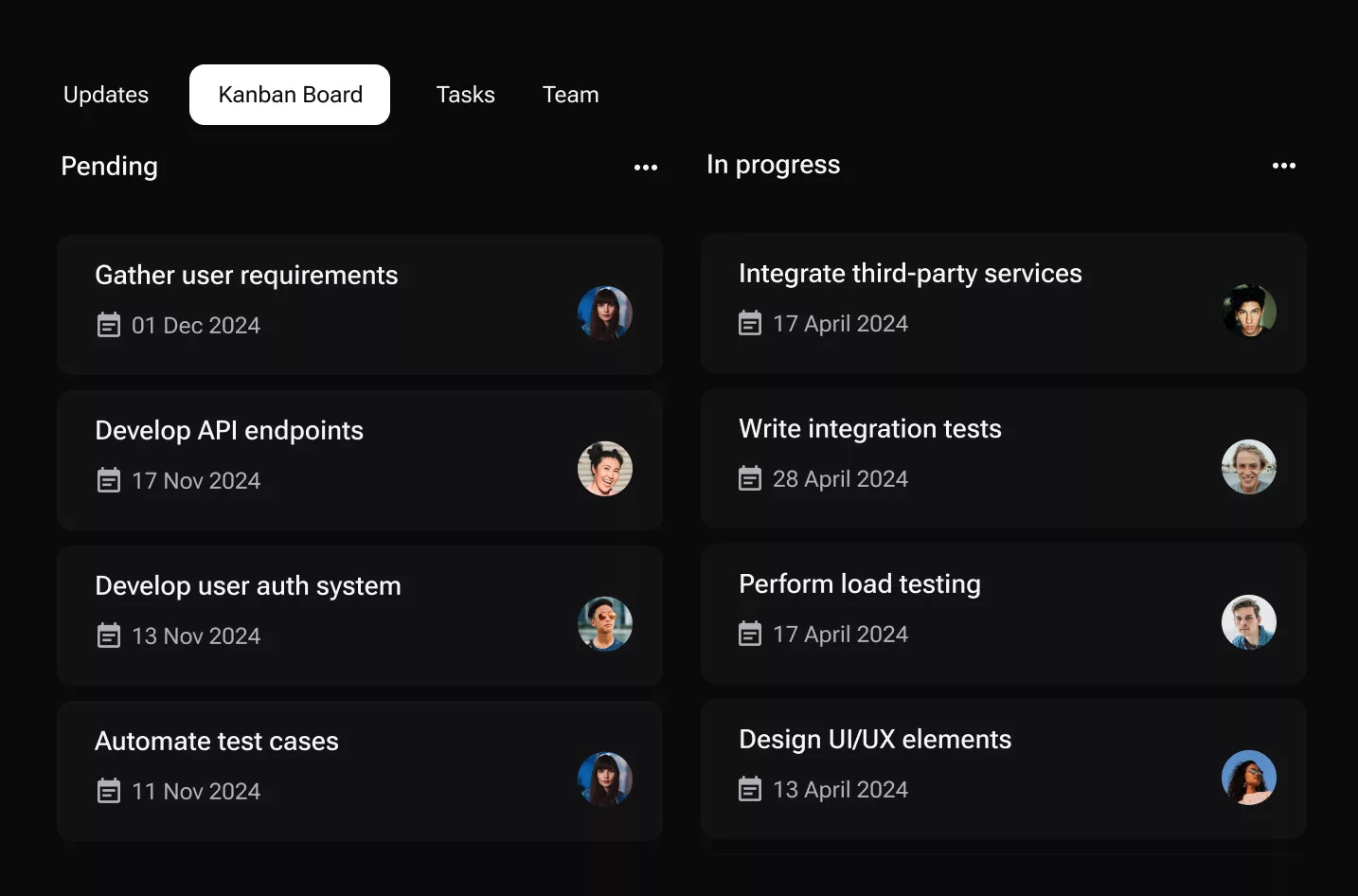Viewport: 1358px width, 896px height.
Task: Click calendar icon on Gather user requirements card
Action: 109,325
